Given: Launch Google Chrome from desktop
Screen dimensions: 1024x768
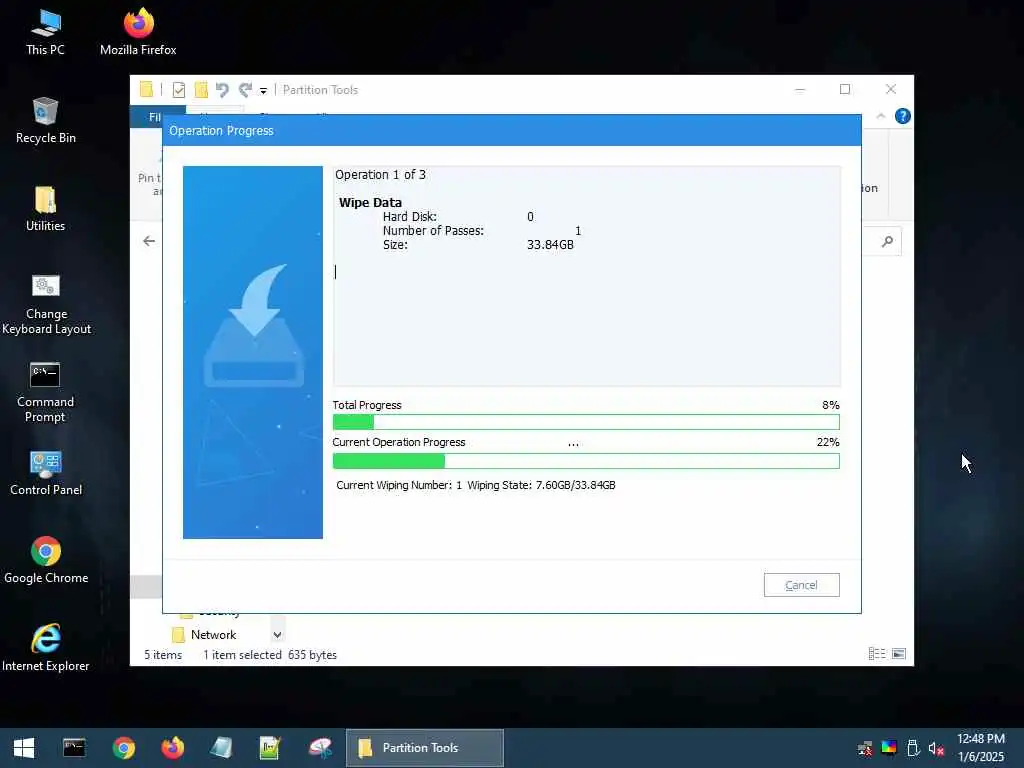Looking at the screenshot, I should pos(46,560).
